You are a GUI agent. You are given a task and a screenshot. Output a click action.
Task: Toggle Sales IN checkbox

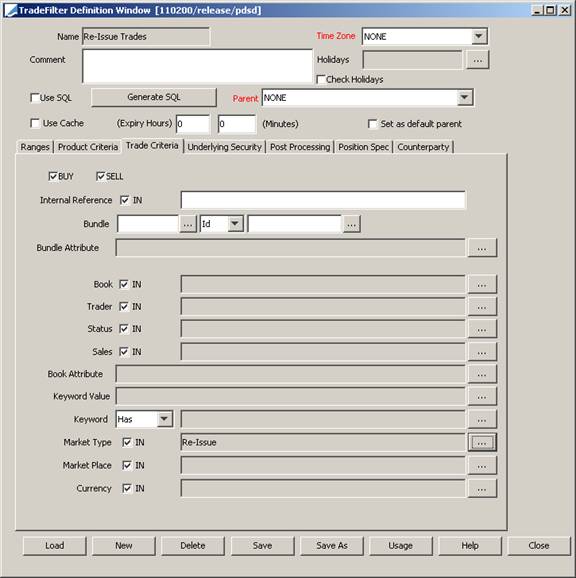point(123,352)
